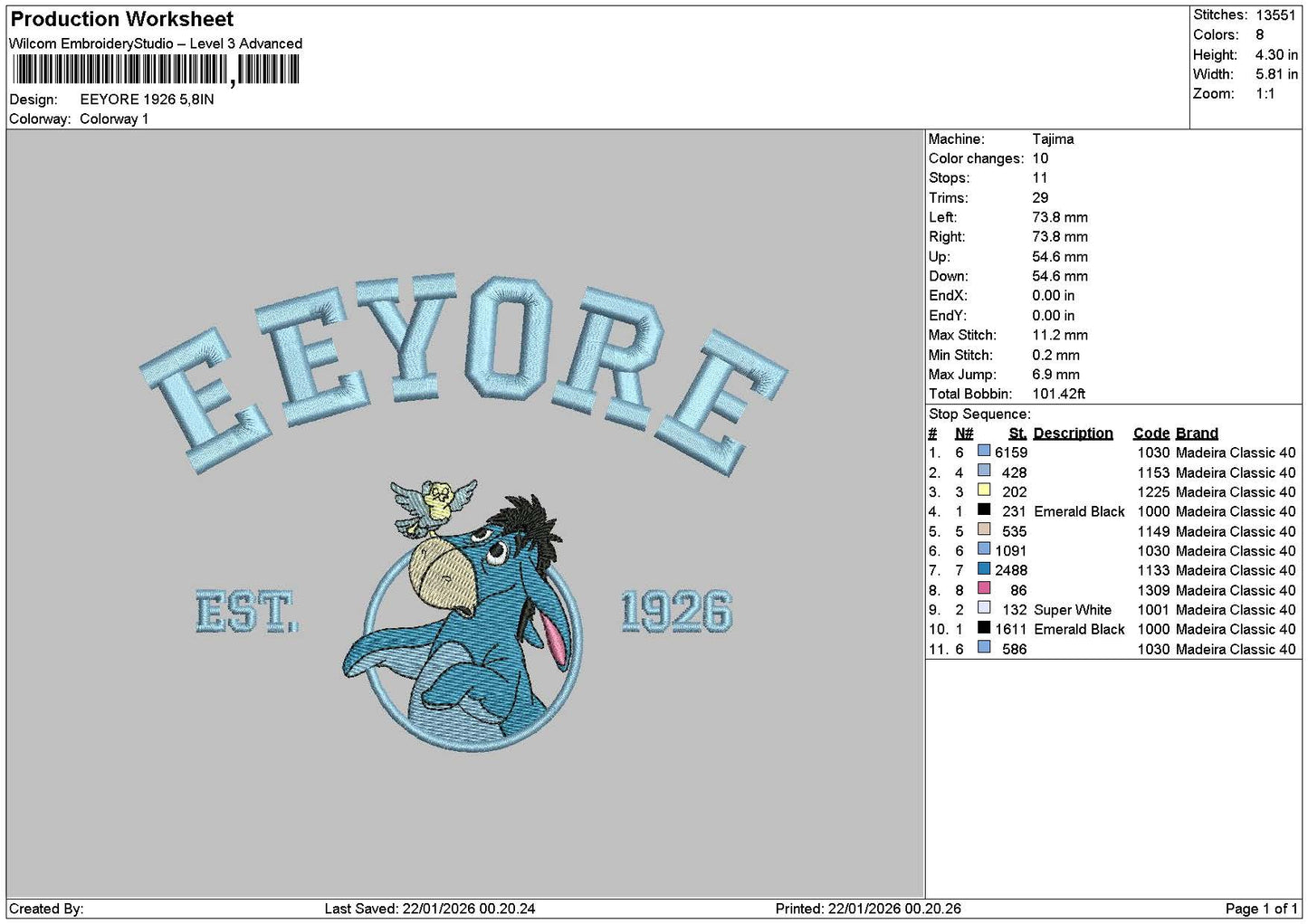This screenshot has width=1308, height=924.
Task: Click the 1926 embroidered text
Action: (676, 612)
